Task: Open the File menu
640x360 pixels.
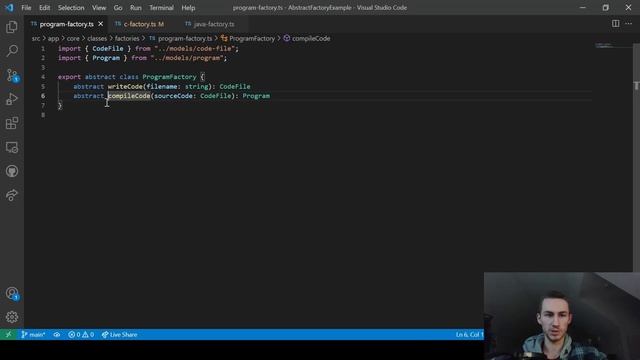Action: coord(26,8)
